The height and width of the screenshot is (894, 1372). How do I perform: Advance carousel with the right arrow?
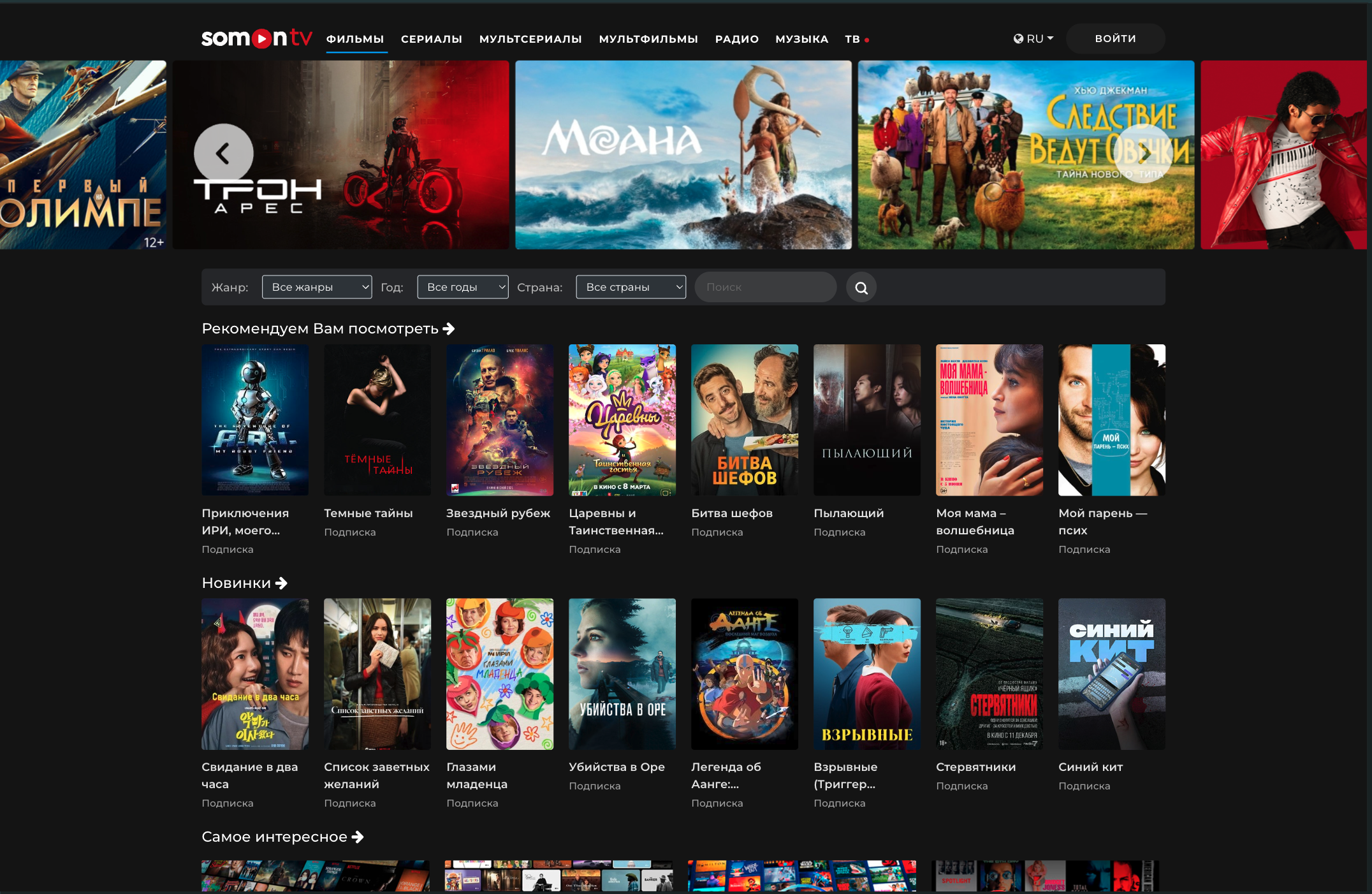tap(1144, 153)
